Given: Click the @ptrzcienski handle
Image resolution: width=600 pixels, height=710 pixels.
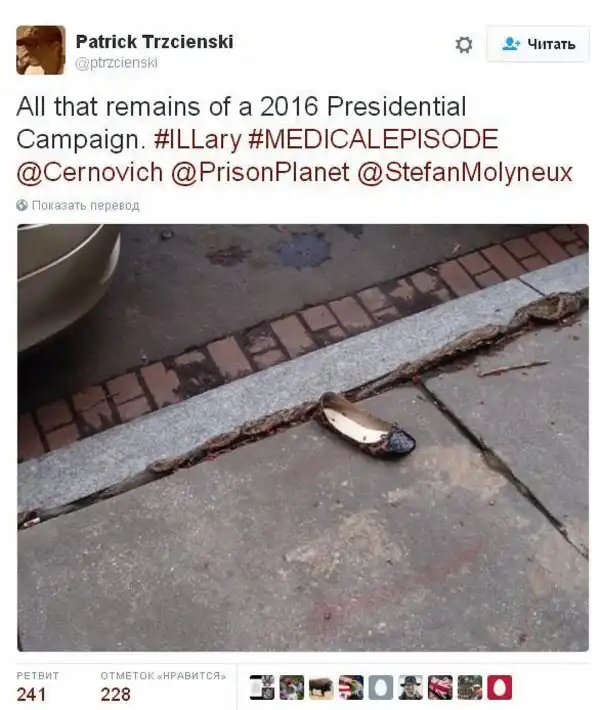Looking at the screenshot, I should click(116, 62).
